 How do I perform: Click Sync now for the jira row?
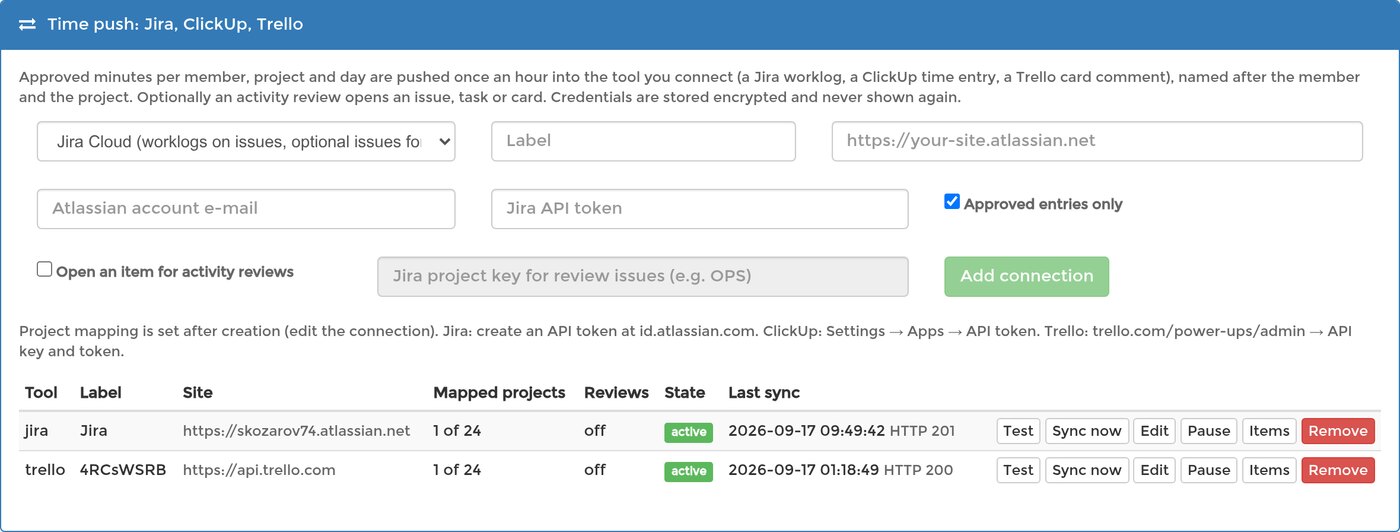(1087, 431)
